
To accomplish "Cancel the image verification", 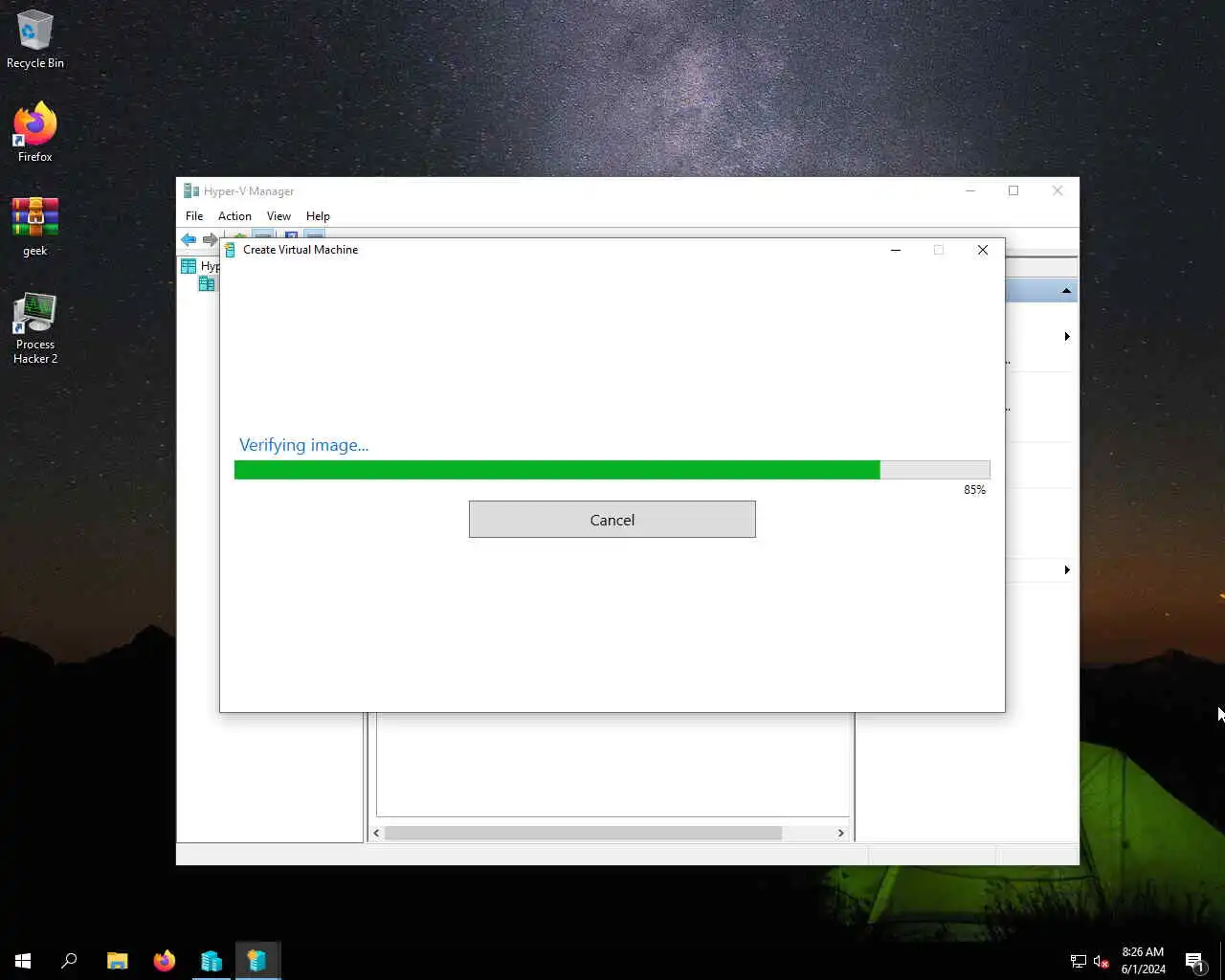I will tap(612, 520).
